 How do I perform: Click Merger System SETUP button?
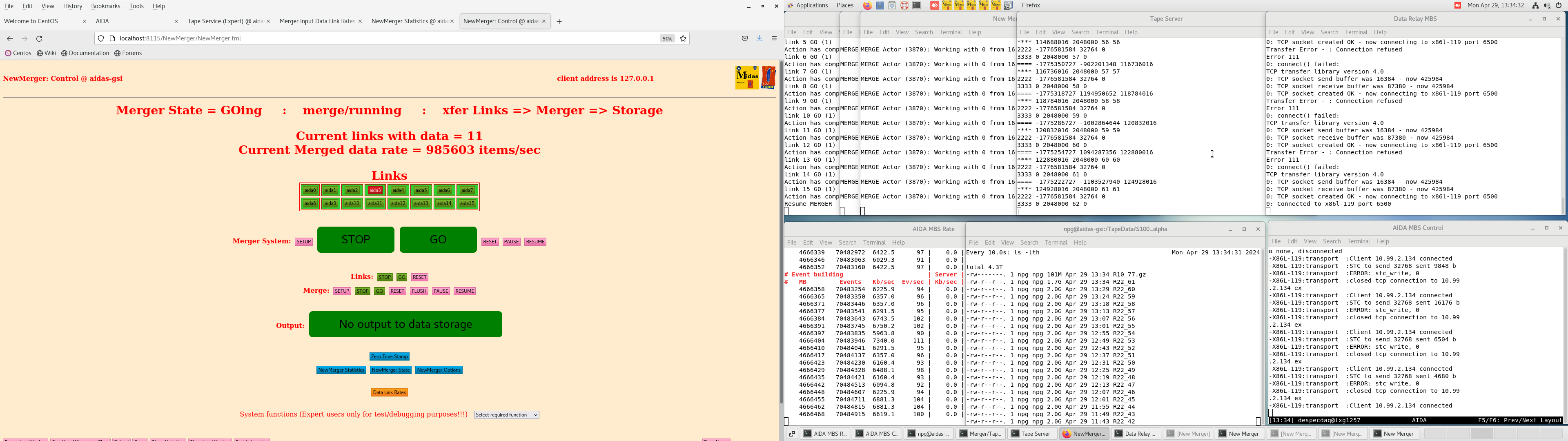(304, 242)
